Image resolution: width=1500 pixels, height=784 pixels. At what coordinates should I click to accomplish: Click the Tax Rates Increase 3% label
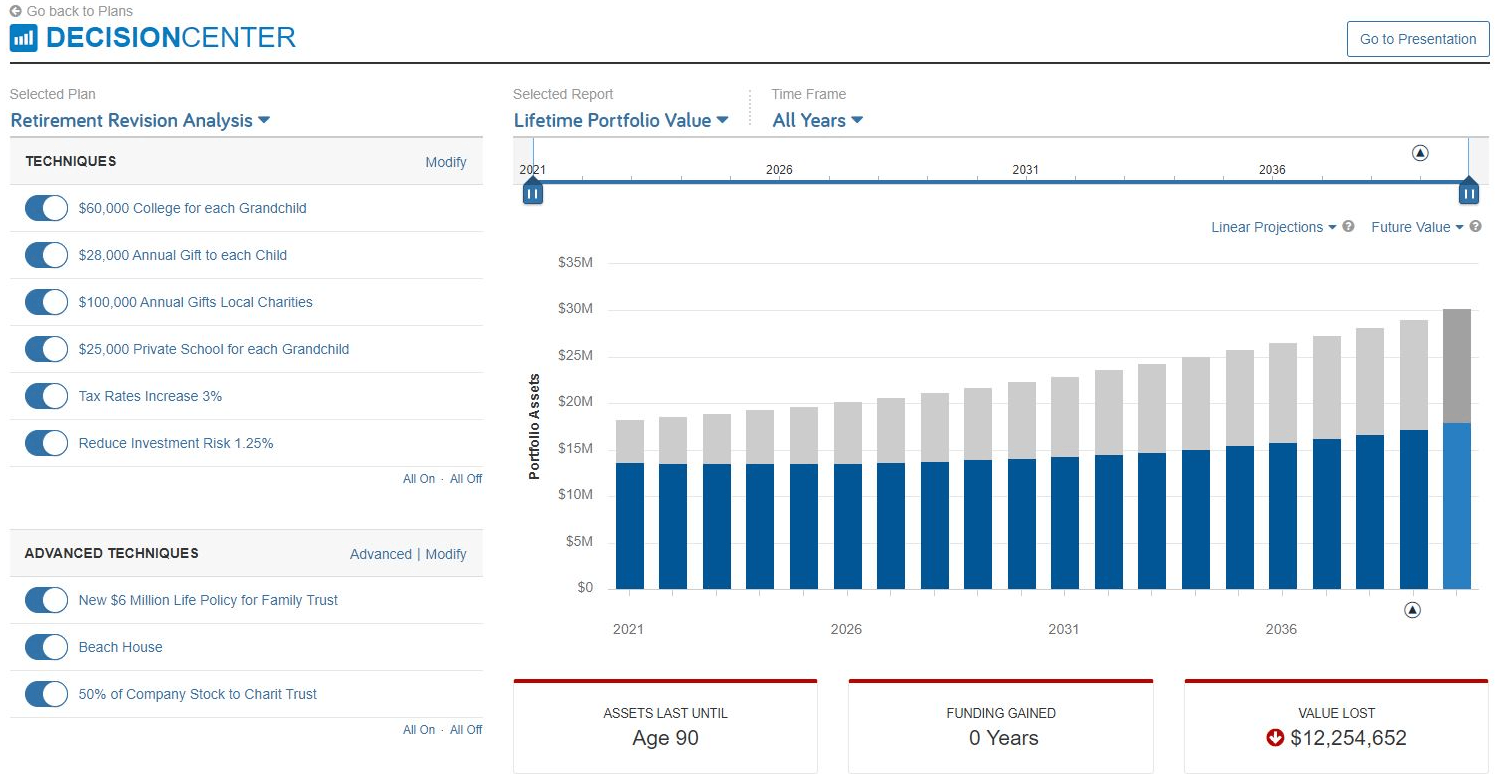point(151,396)
